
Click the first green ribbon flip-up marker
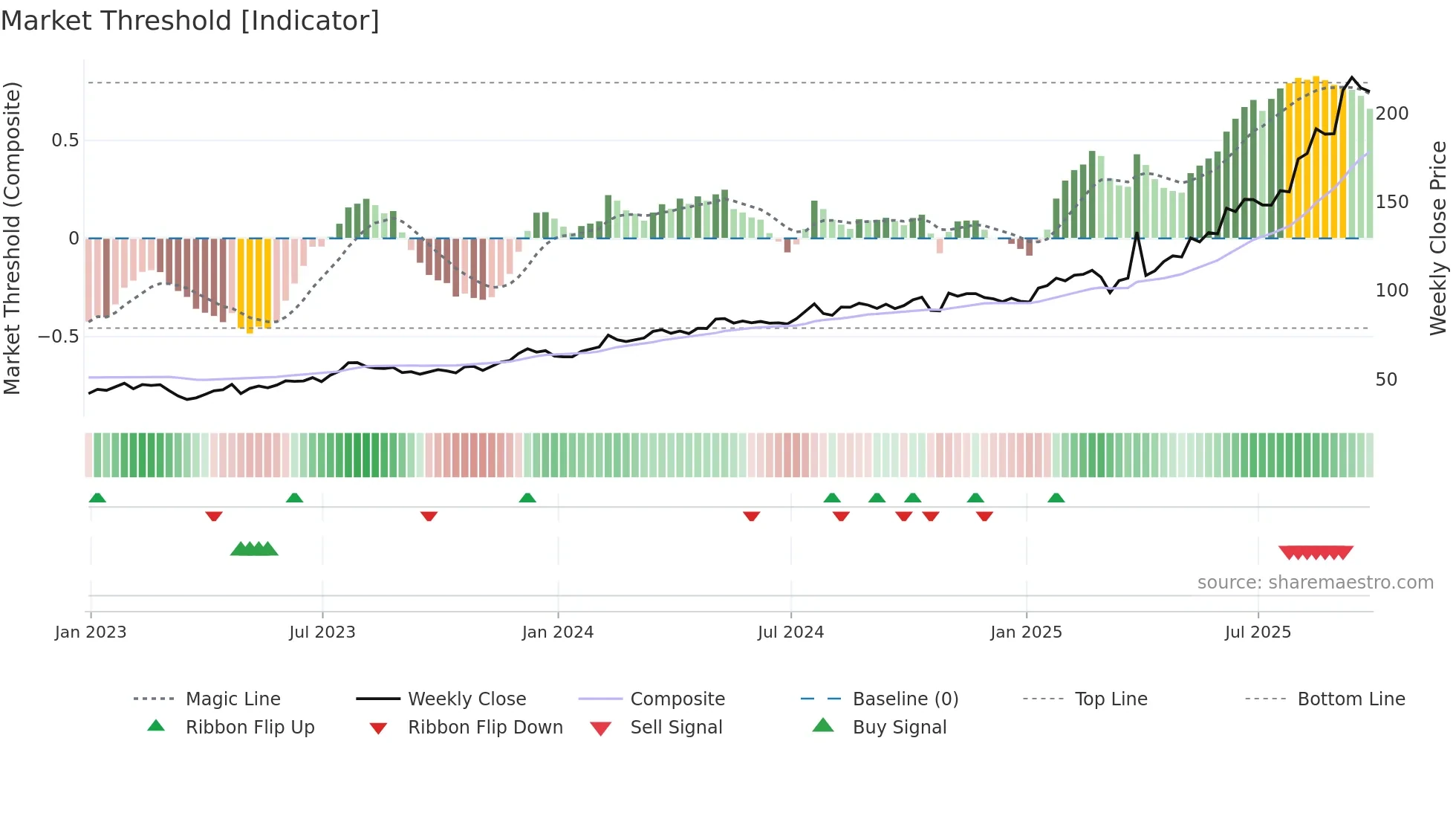coord(97,498)
